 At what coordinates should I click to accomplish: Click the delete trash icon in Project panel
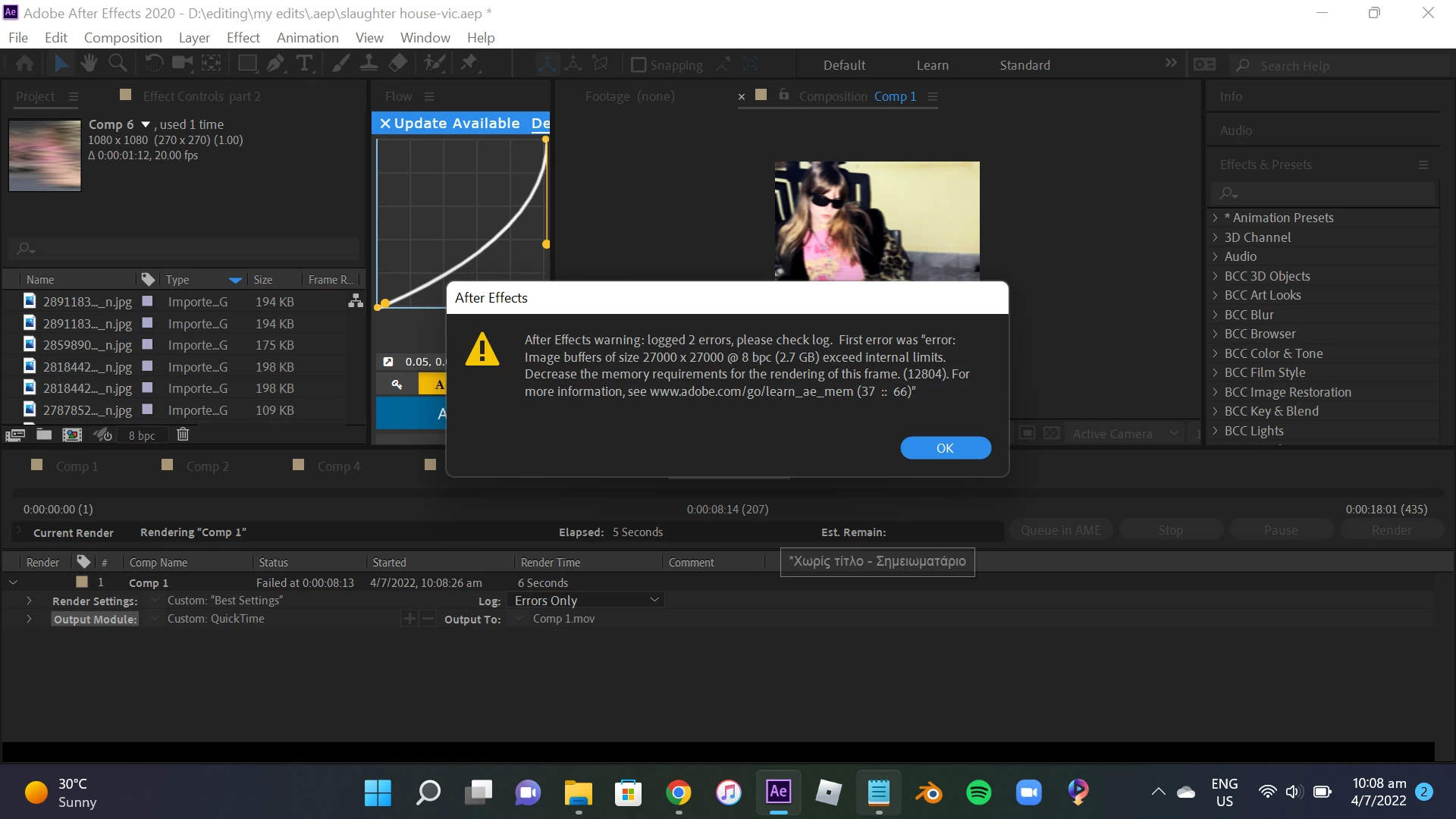(183, 435)
